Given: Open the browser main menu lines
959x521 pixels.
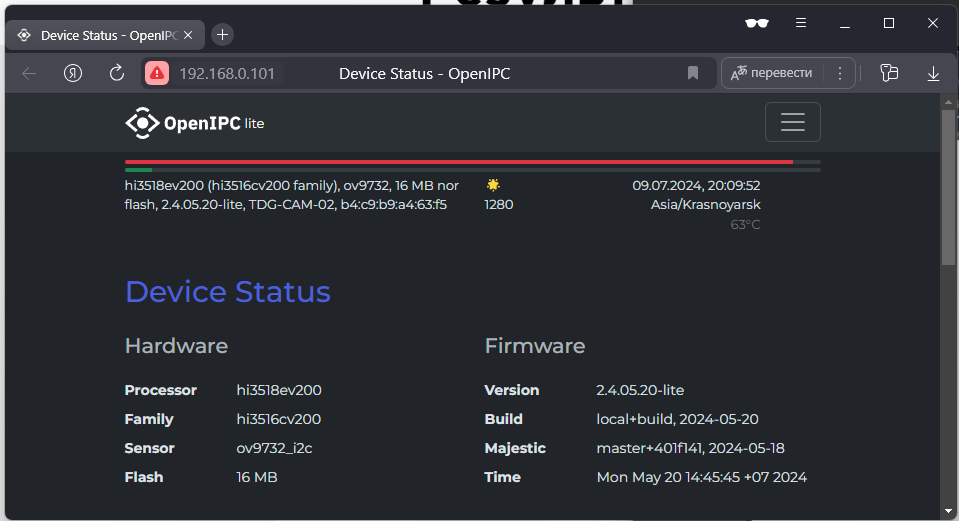Looking at the screenshot, I should click(801, 23).
